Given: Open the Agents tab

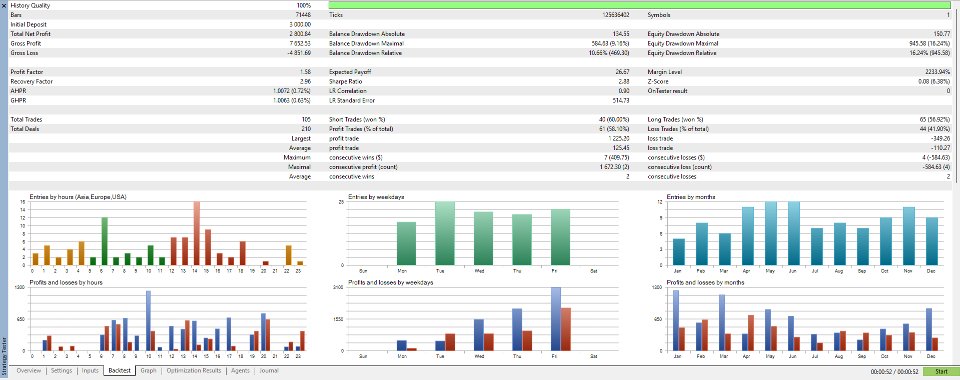Looking at the screenshot, I should point(240,371).
